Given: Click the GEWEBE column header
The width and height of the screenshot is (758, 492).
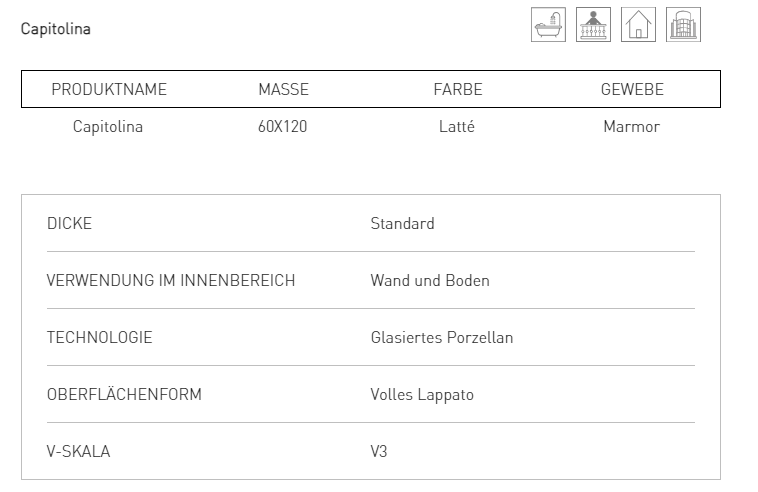Looking at the screenshot, I should click(632, 90).
